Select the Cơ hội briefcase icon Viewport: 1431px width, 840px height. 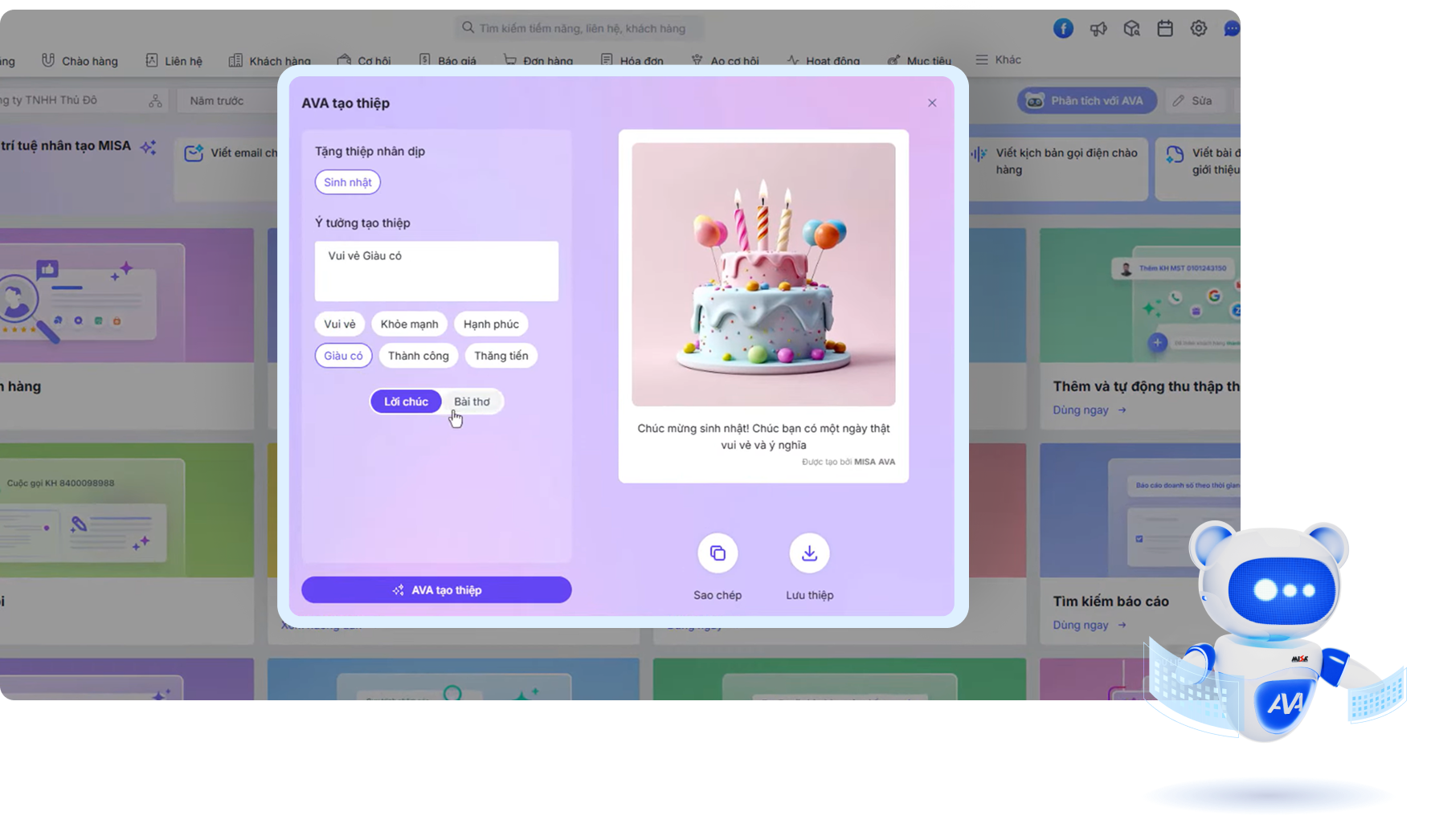click(344, 60)
